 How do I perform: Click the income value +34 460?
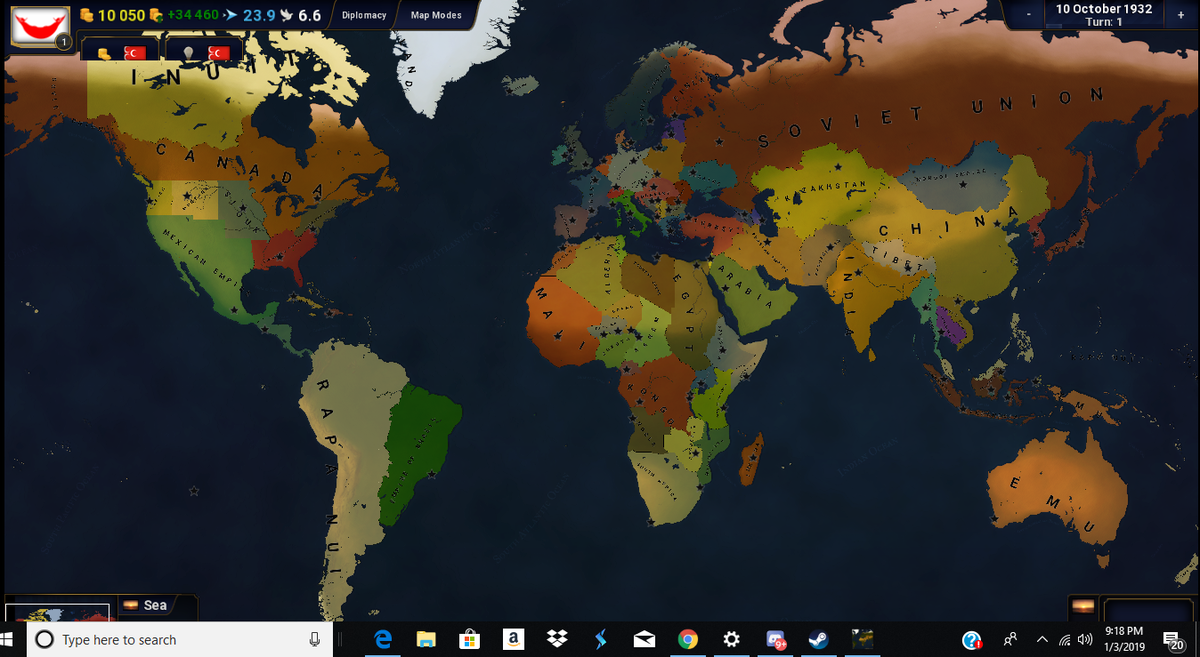coord(193,16)
